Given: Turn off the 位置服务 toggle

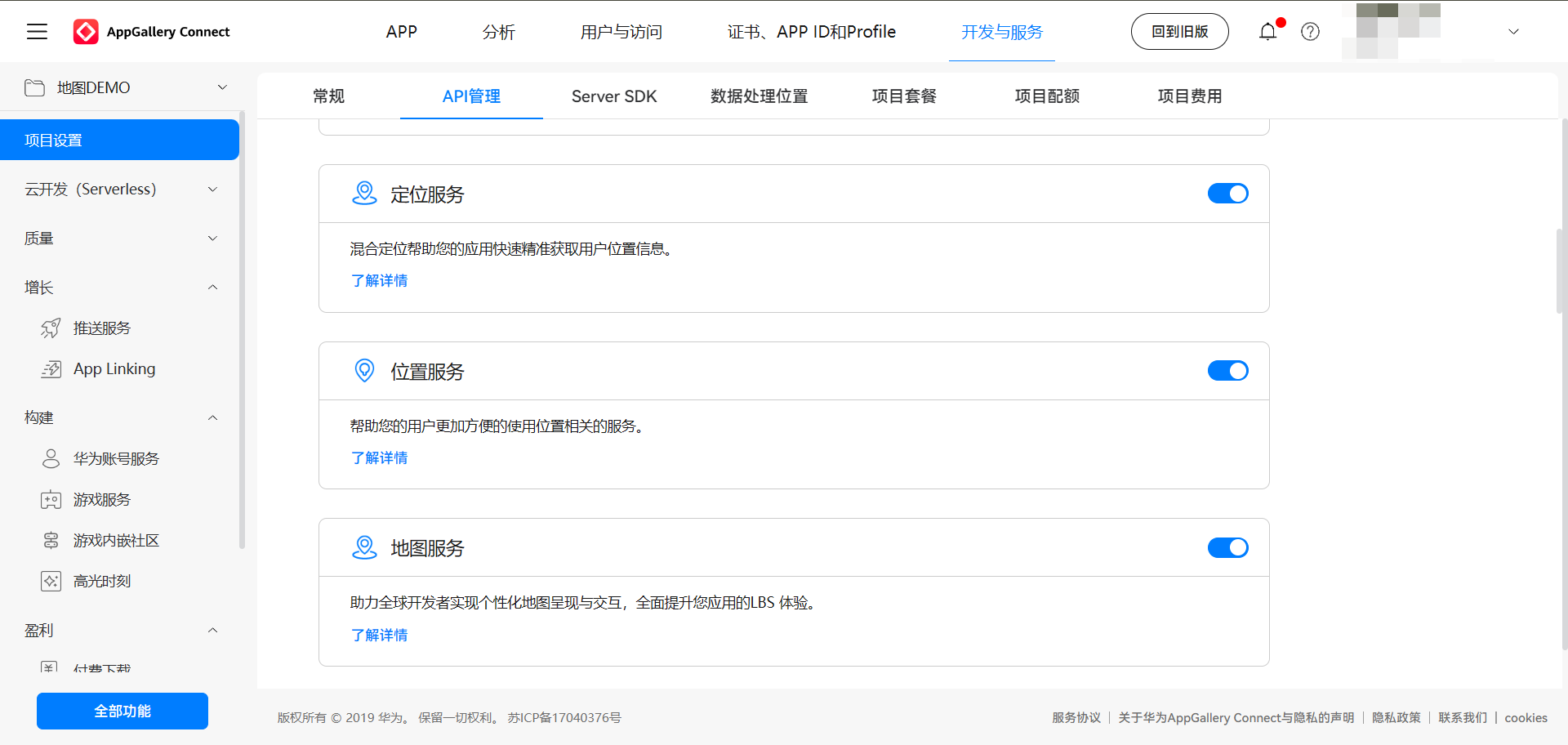Looking at the screenshot, I should (1228, 371).
